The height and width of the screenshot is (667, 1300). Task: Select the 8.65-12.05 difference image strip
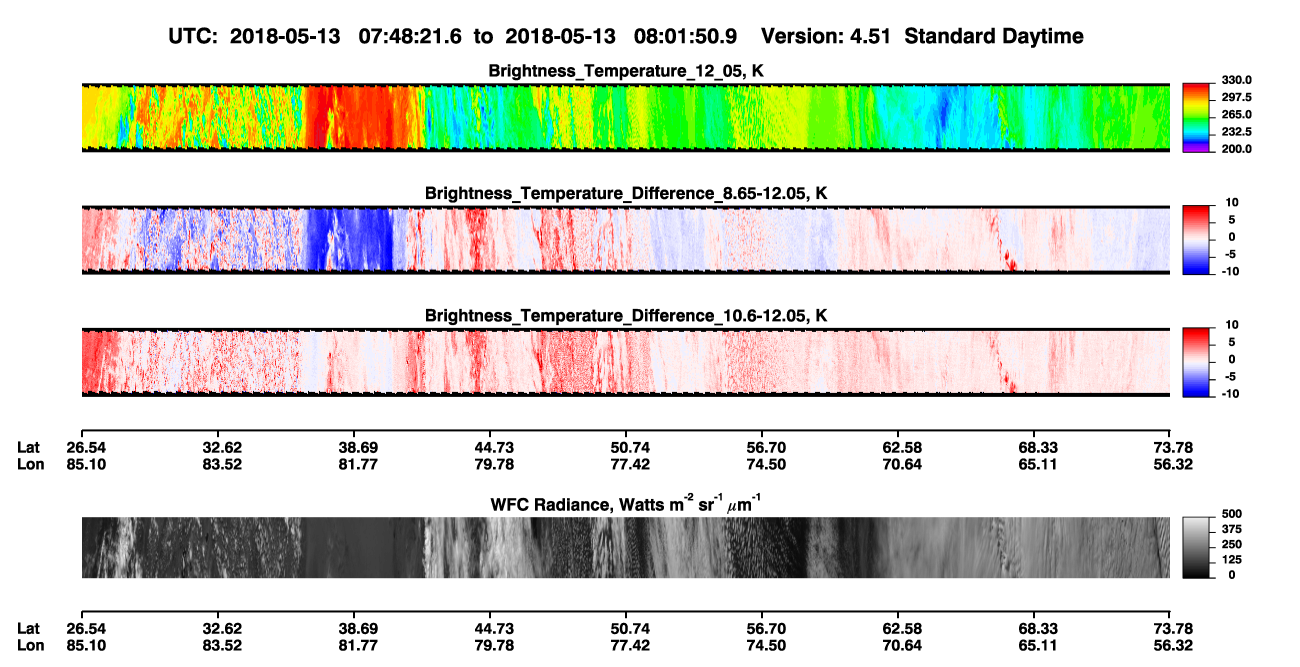coord(626,240)
